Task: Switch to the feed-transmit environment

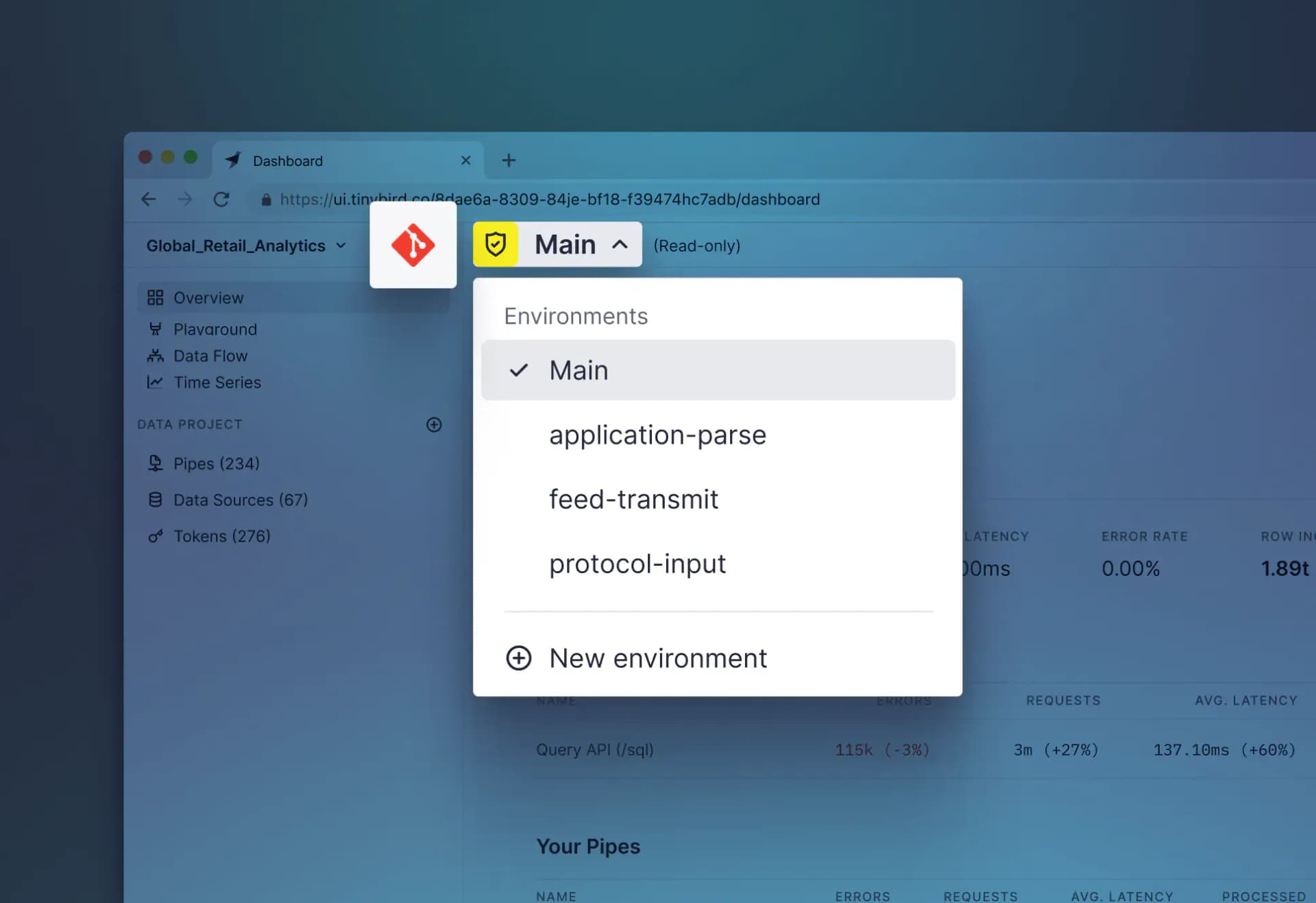Action: (x=633, y=499)
